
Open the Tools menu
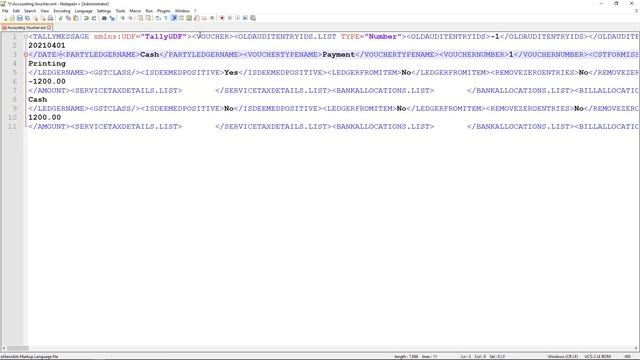click(x=120, y=11)
